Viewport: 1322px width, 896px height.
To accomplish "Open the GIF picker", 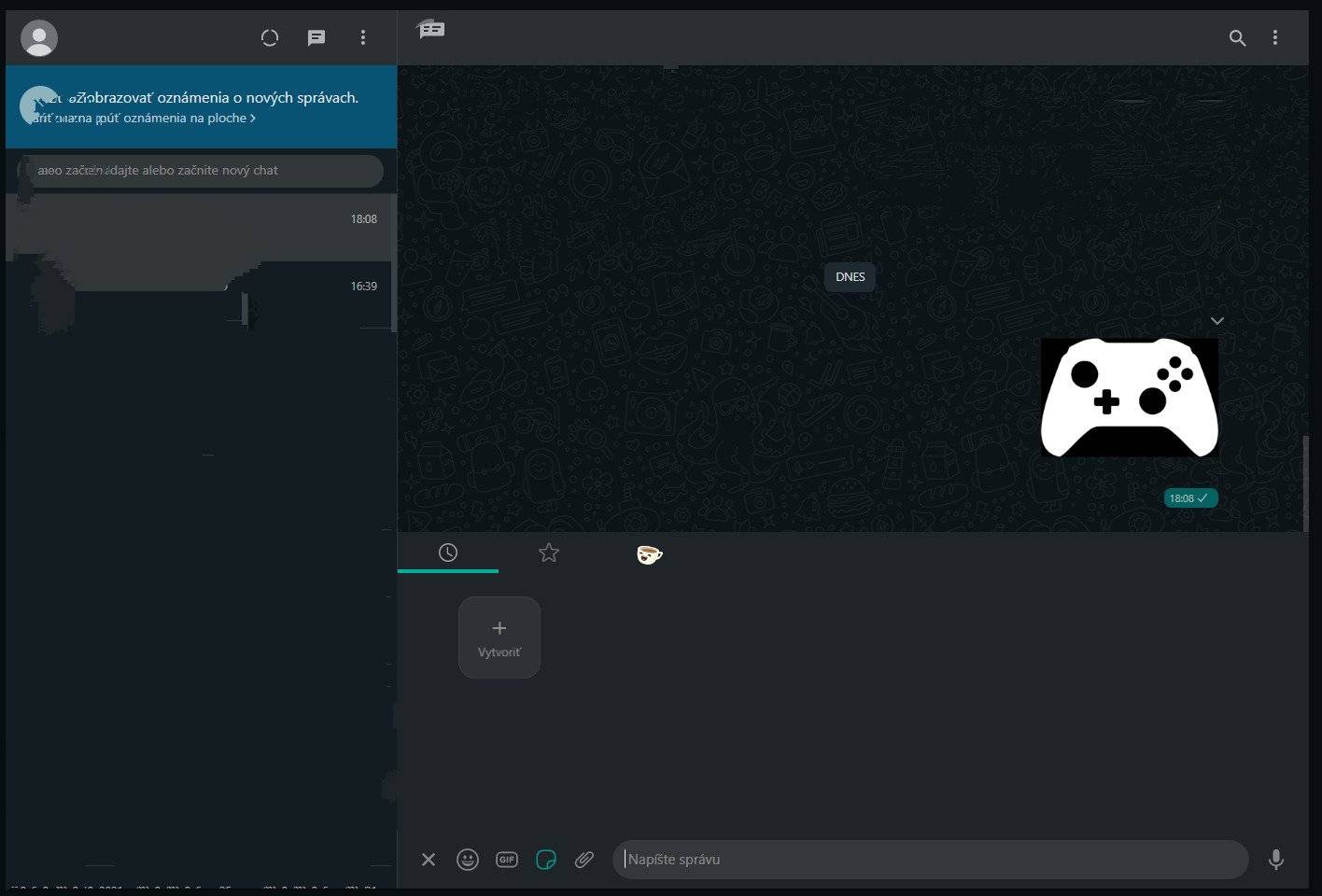I will [507, 860].
